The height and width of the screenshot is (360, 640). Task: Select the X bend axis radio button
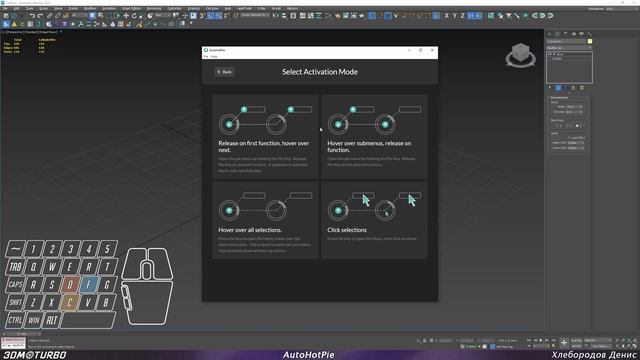(x=557, y=126)
